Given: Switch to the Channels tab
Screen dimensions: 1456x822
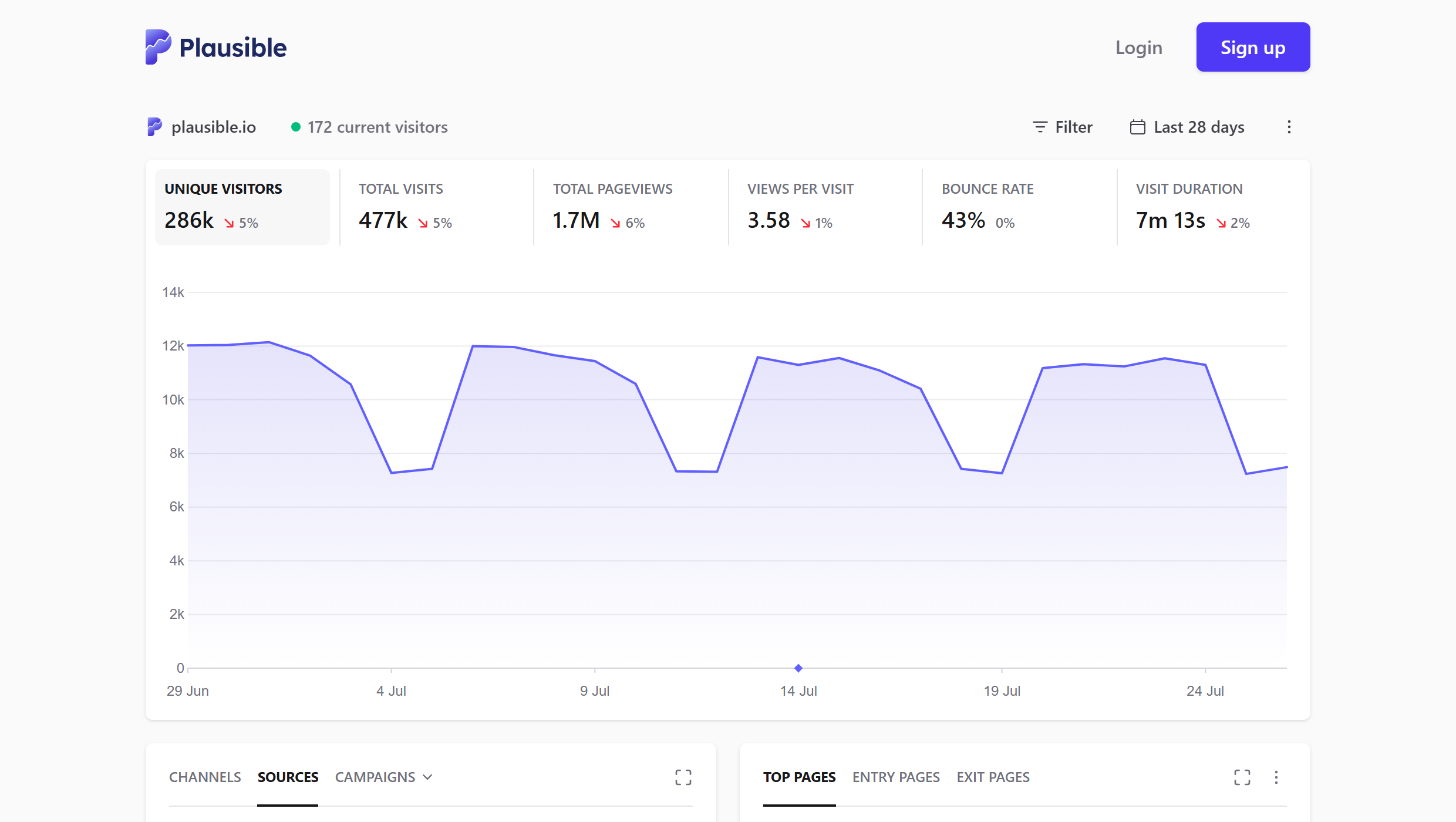Looking at the screenshot, I should tap(205, 777).
